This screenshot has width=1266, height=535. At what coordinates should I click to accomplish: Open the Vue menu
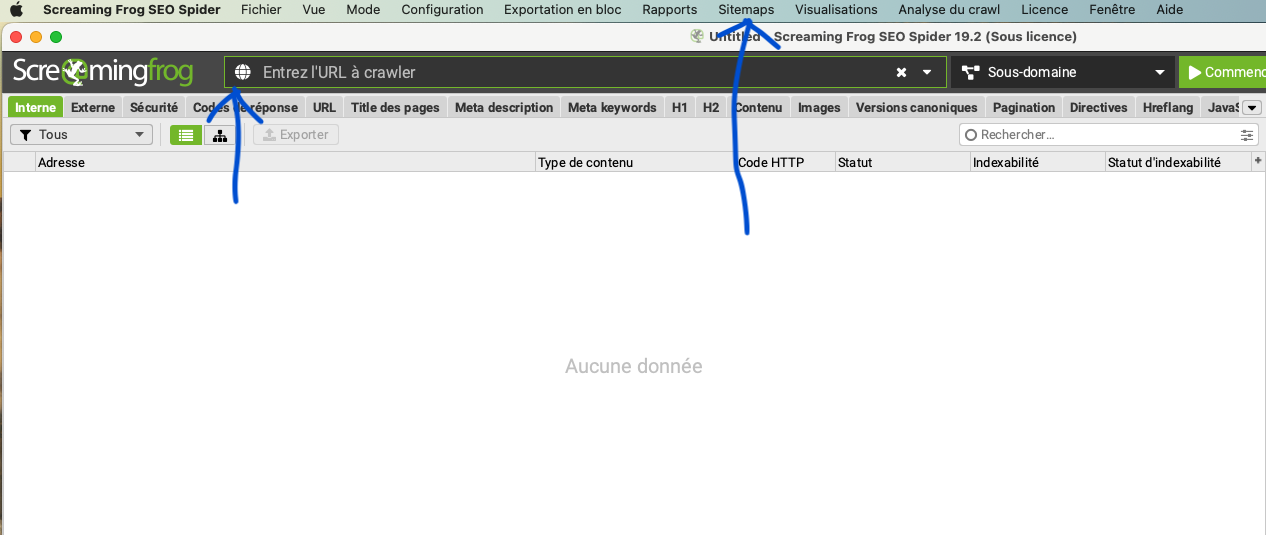(x=314, y=9)
